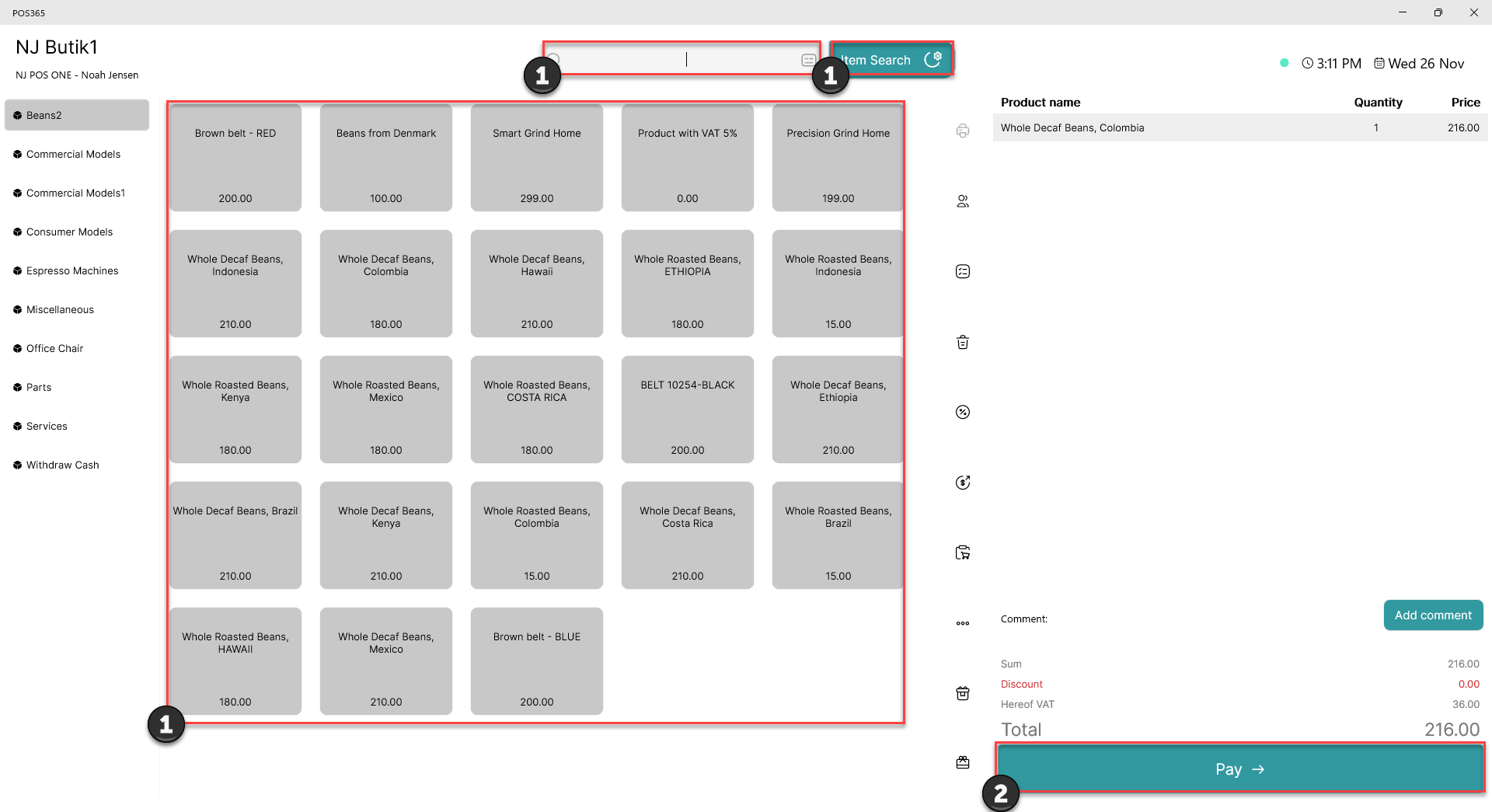Add Precision Grind Home product
Viewport: 1492px width, 812px height.
tap(838, 158)
